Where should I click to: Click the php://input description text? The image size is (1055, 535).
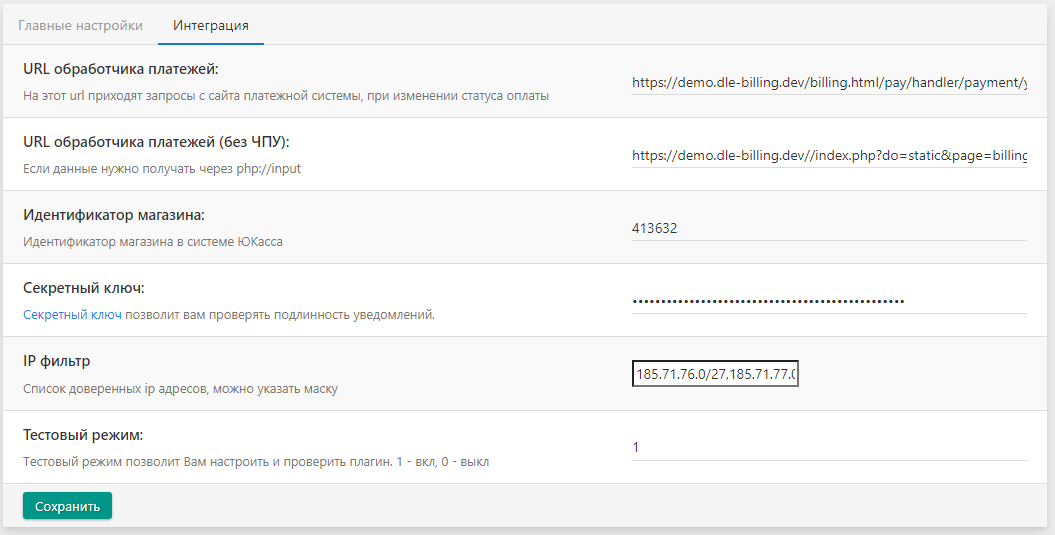162,169
